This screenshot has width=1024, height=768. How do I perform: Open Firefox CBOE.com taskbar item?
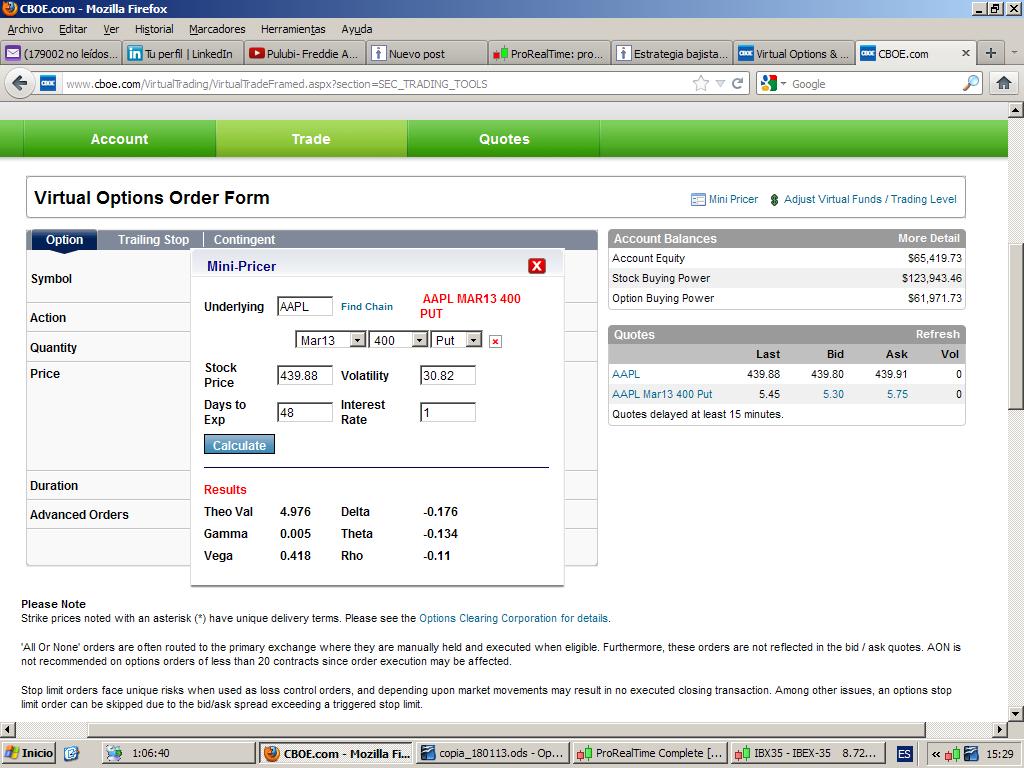coord(336,754)
